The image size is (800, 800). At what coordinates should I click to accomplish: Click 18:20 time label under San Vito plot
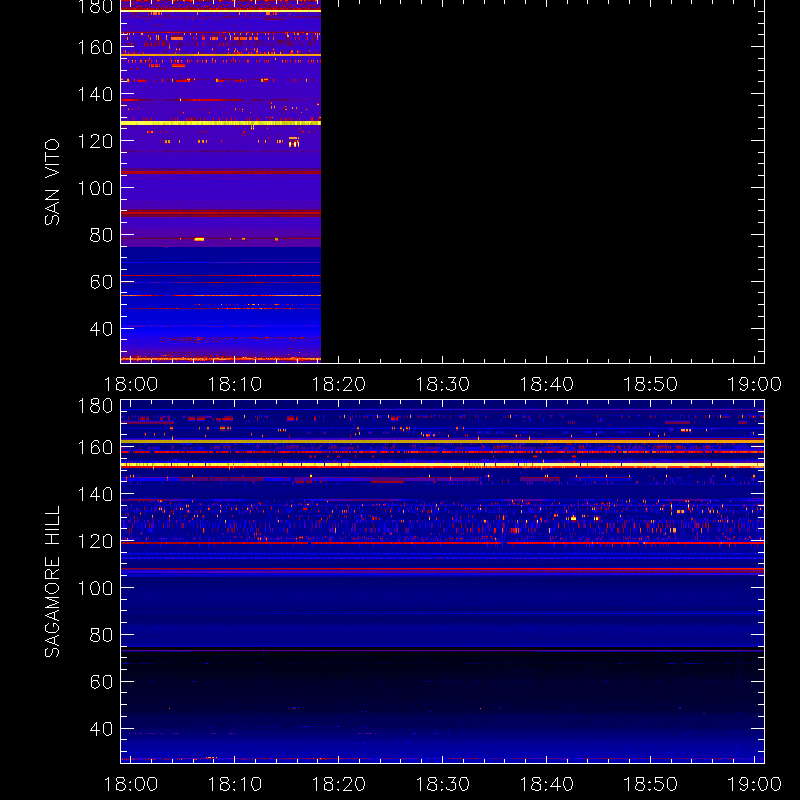click(339, 384)
